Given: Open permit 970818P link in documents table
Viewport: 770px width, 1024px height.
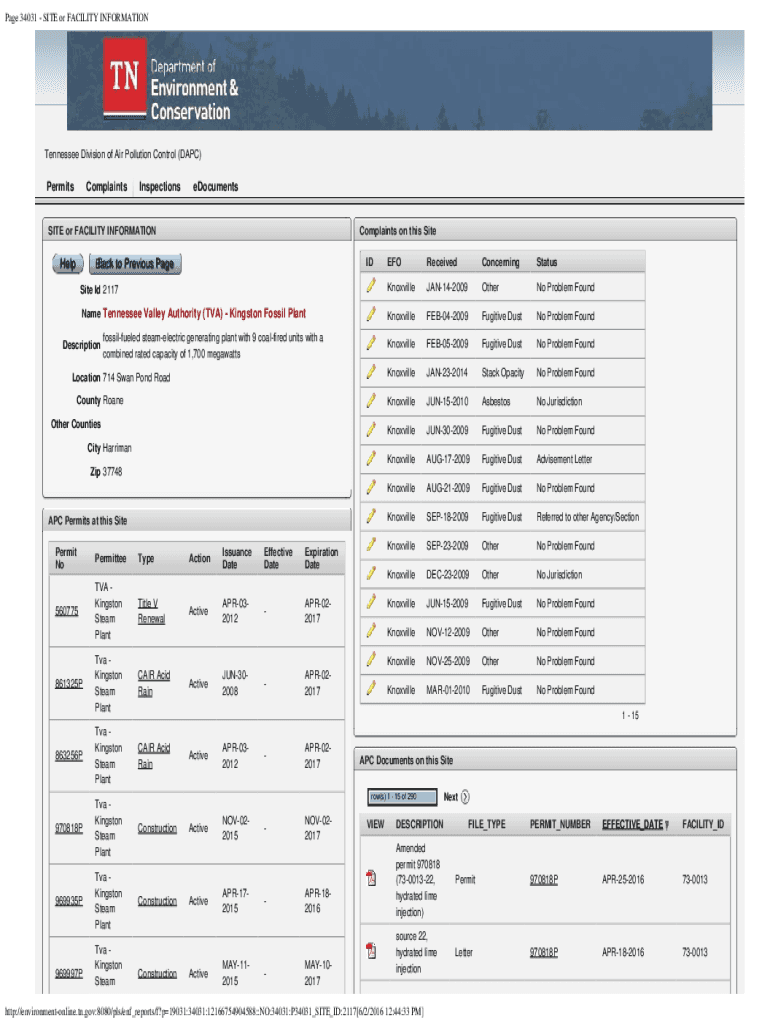Looking at the screenshot, I should pos(544,880).
